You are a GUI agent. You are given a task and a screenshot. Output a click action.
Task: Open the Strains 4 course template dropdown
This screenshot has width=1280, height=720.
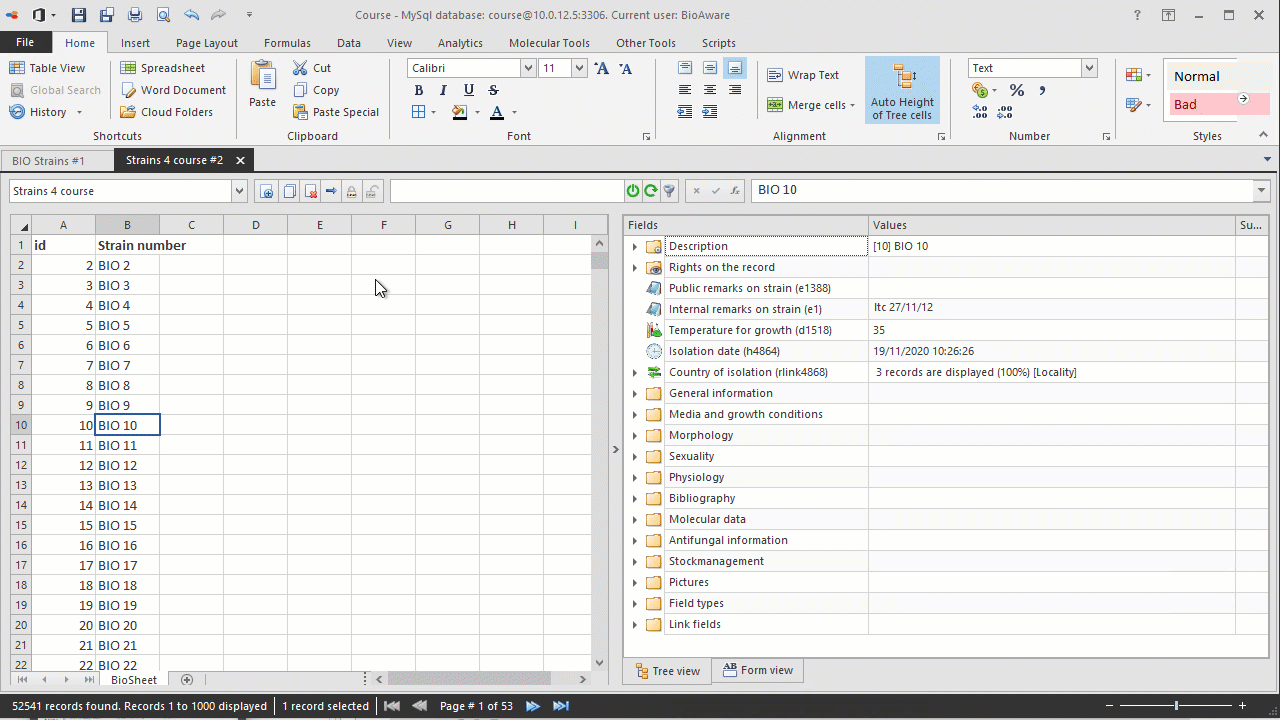click(x=238, y=191)
